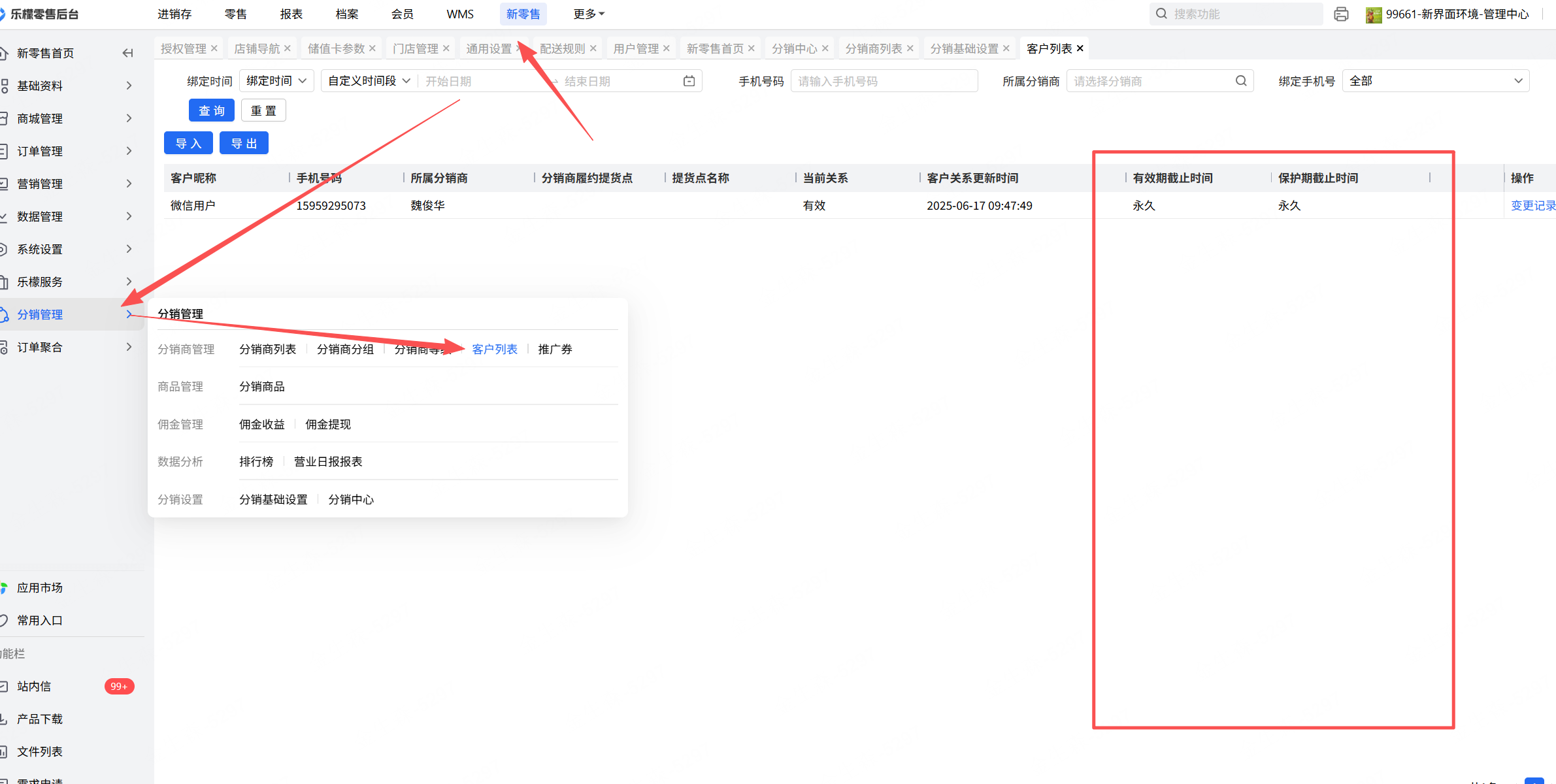Open the 绑定时间 type dropdown
The width and height of the screenshot is (1556, 784).
point(276,81)
